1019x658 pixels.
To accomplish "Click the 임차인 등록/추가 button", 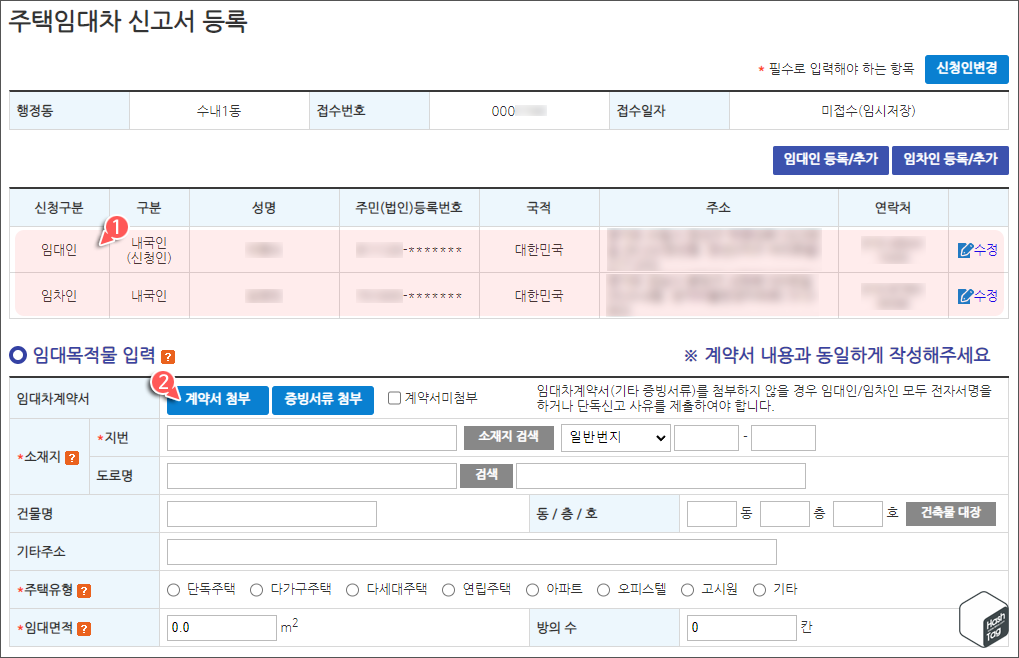I will coord(949,160).
